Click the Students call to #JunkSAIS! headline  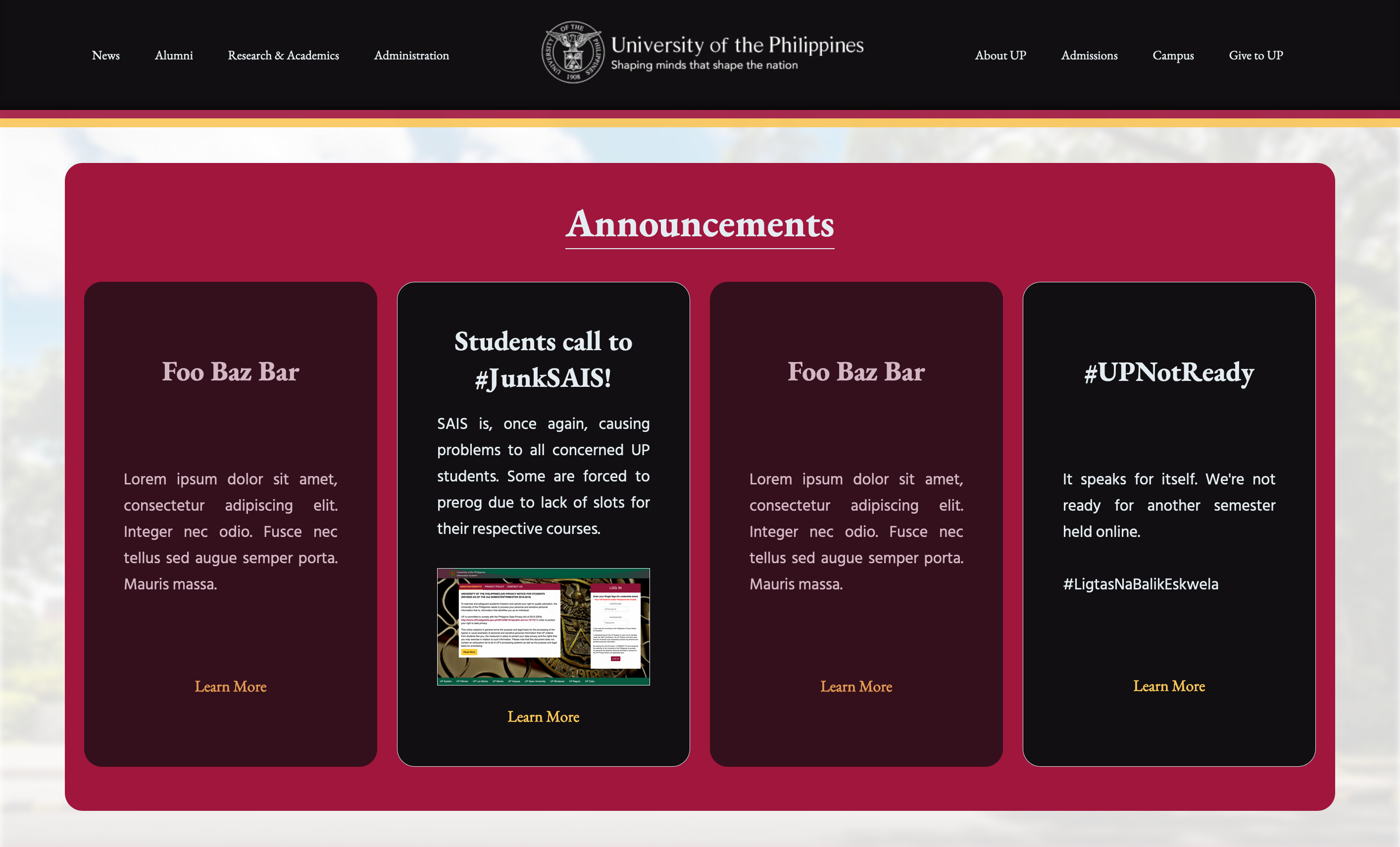coord(543,359)
